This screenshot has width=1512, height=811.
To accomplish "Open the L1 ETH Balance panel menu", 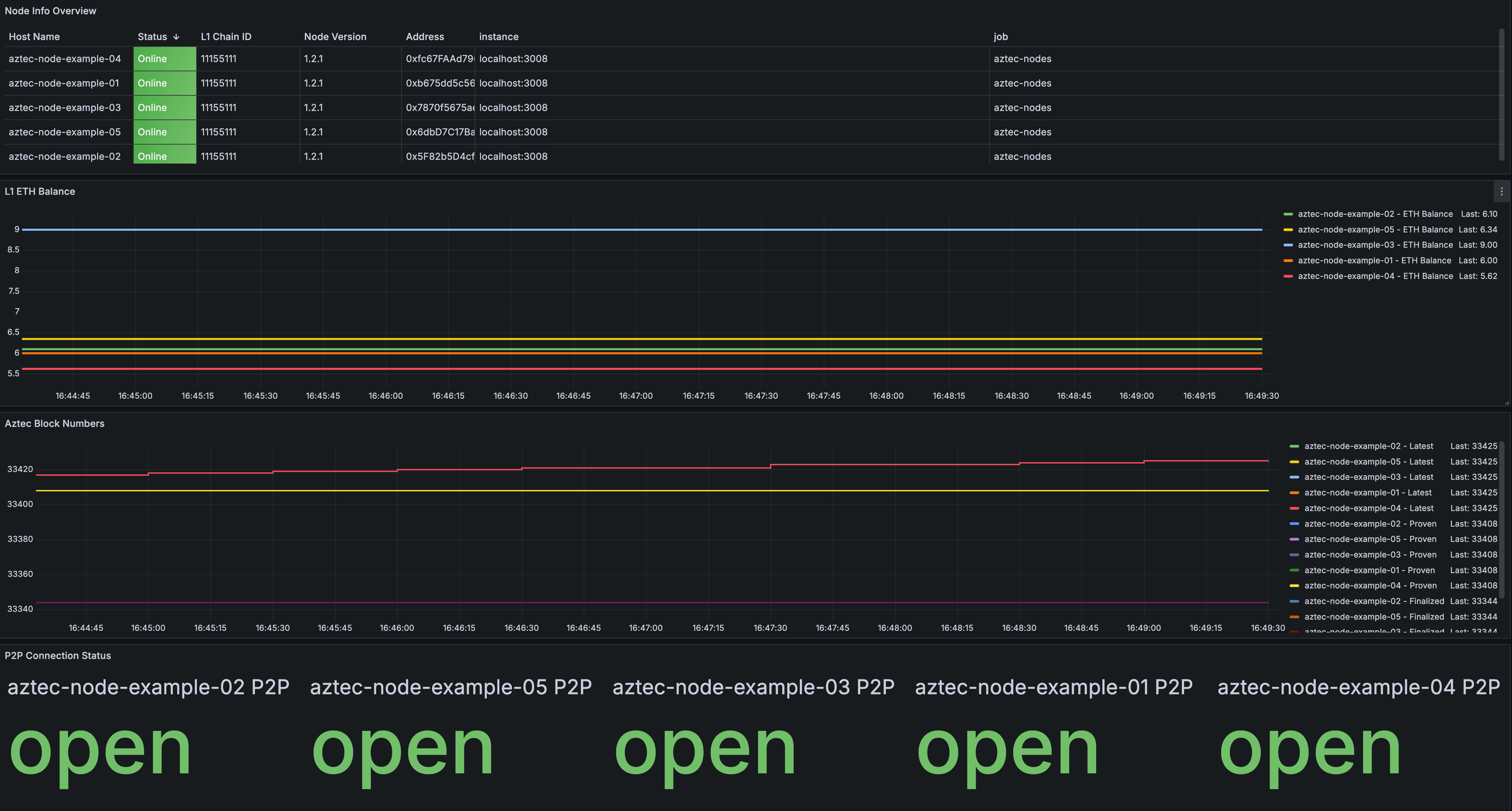I will click(1501, 191).
